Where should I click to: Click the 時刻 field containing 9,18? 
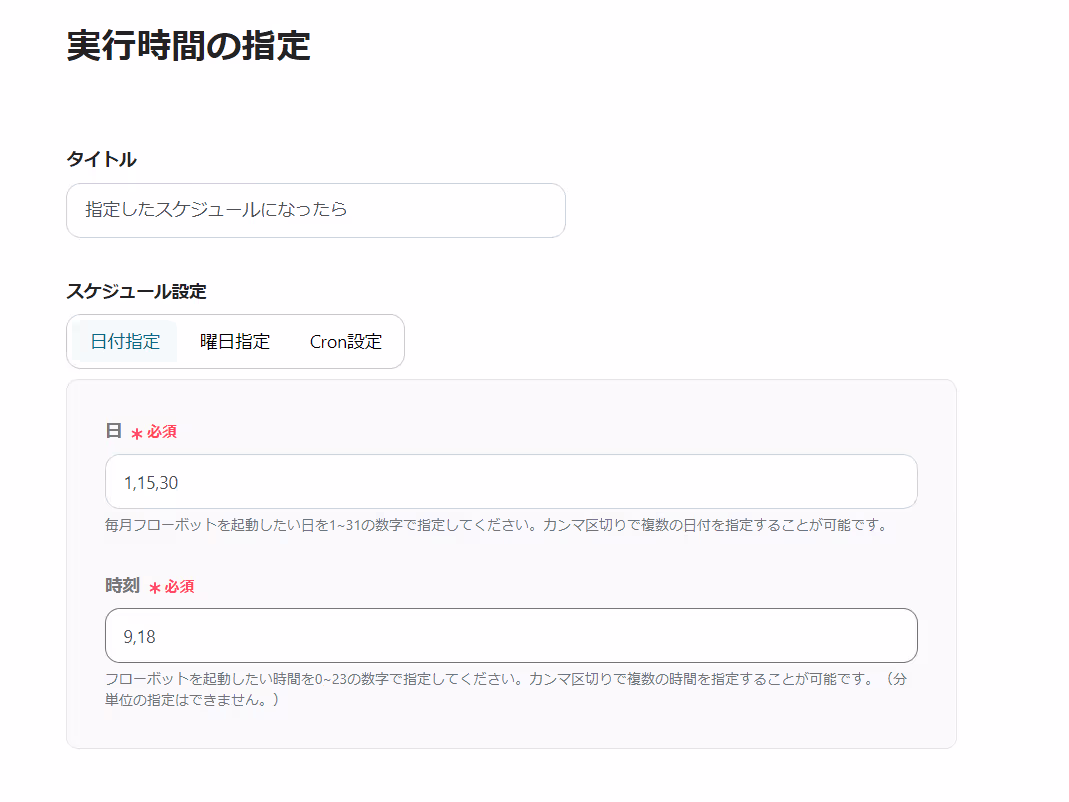511,636
